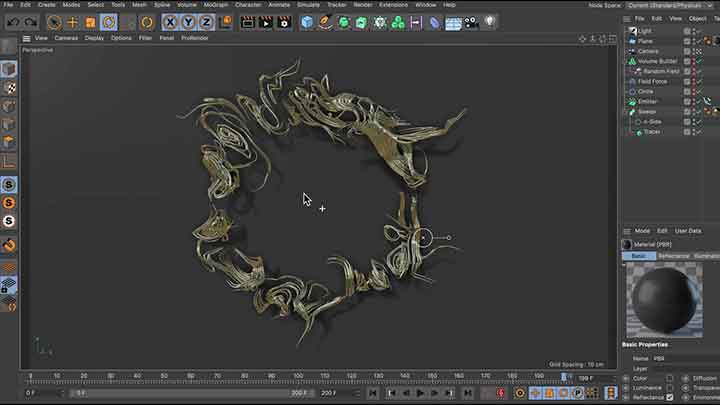Toggle X axis lock
Image resolution: width=720 pixels, height=405 pixels.
click(170, 22)
